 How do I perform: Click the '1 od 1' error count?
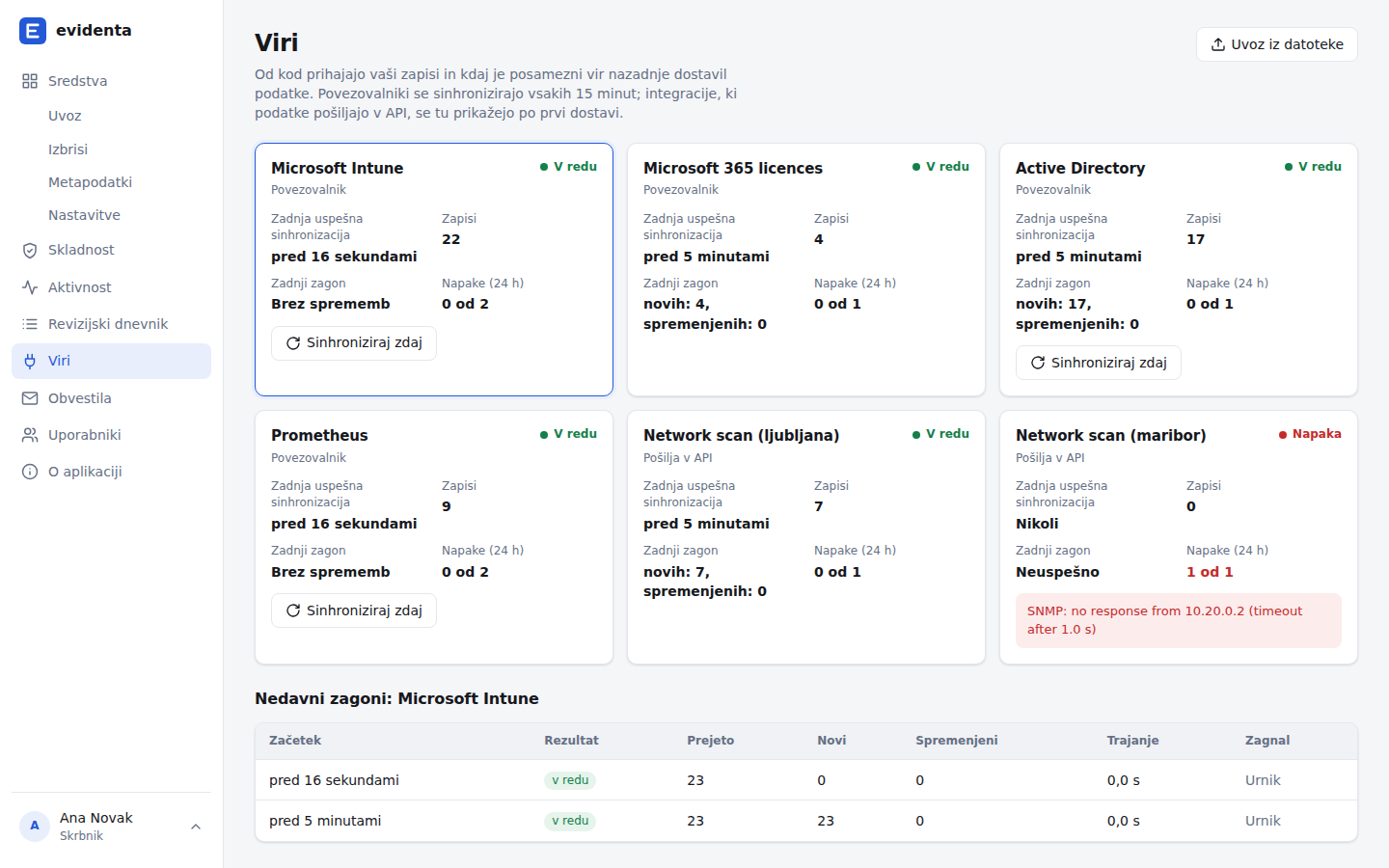point(1210,572)
